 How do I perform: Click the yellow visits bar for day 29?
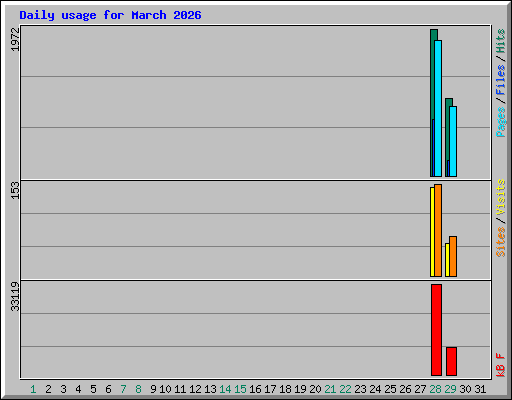(447, 260)
